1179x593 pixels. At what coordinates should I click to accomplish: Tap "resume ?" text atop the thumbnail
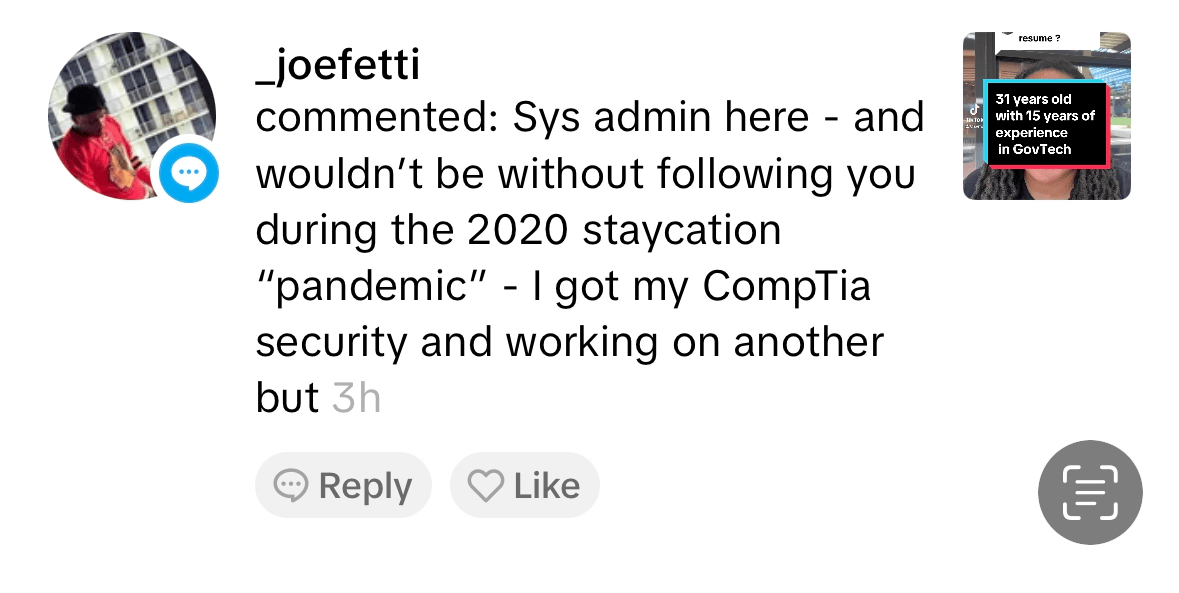click(x=1039, y=39)
